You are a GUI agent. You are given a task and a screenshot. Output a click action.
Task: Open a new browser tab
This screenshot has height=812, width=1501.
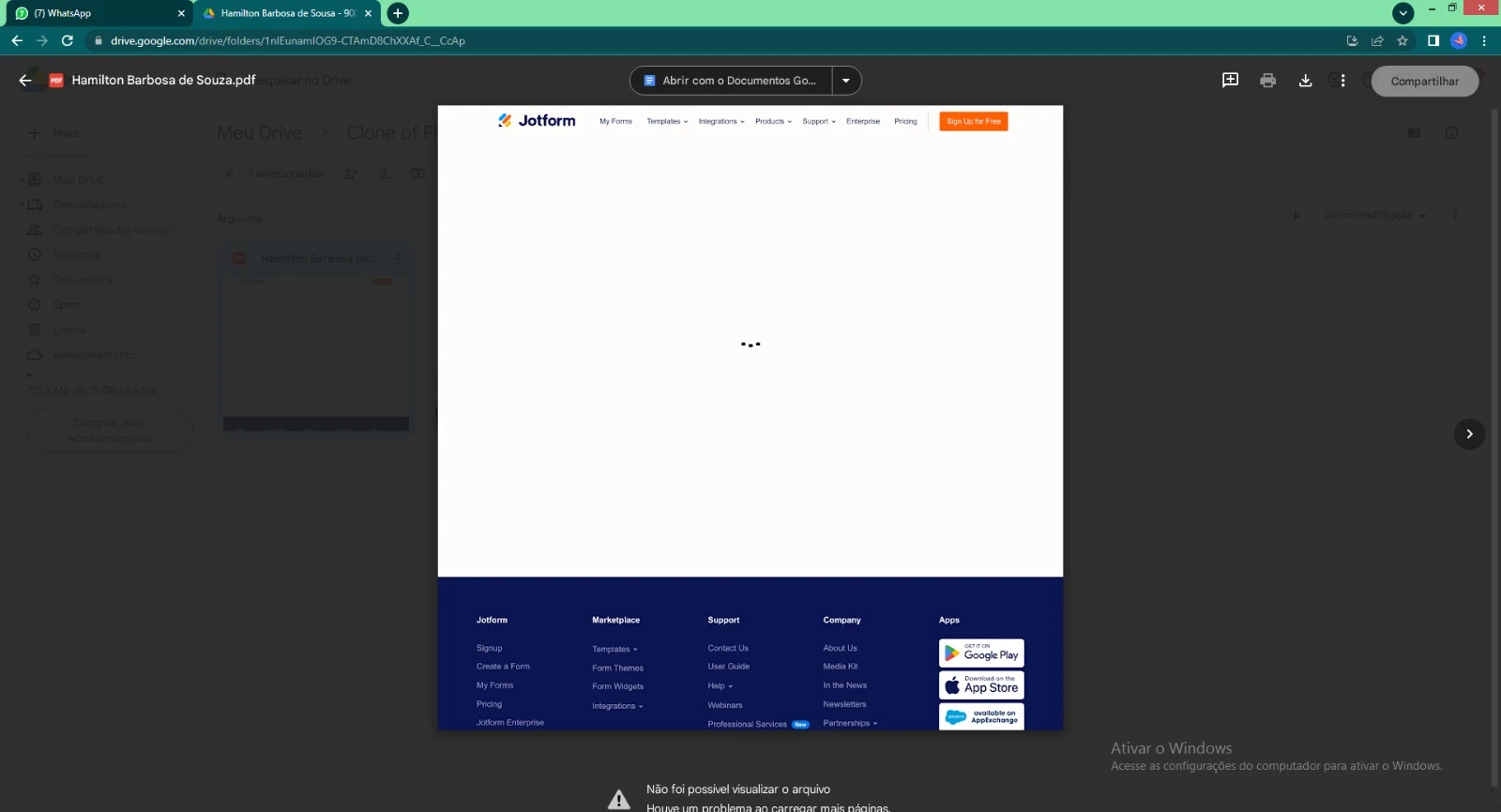(x=398, y=13)
